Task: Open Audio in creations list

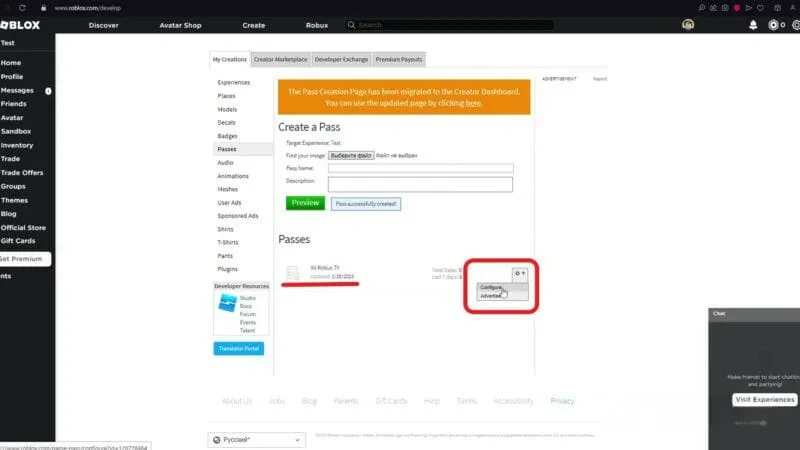Action: (x=225, y=162)
